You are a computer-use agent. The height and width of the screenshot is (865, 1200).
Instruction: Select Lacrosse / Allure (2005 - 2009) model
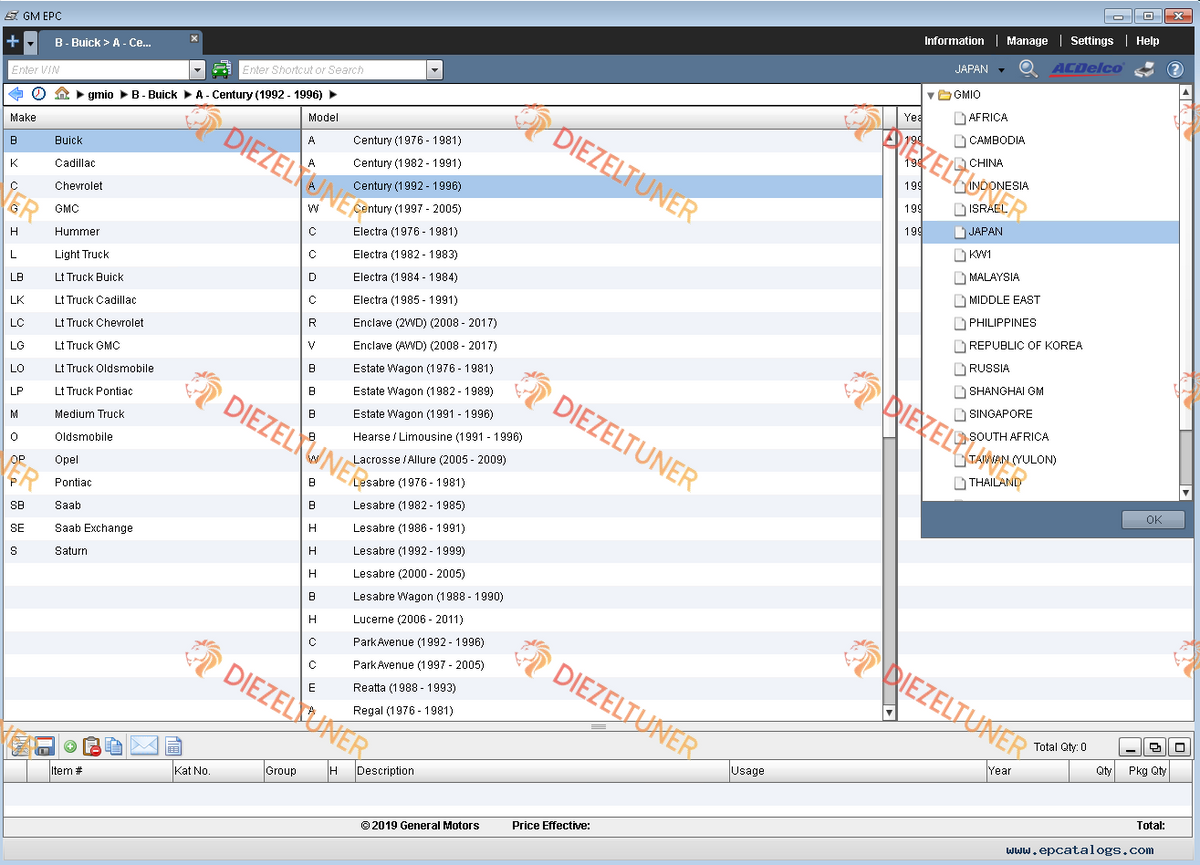(x=592, y=460)
